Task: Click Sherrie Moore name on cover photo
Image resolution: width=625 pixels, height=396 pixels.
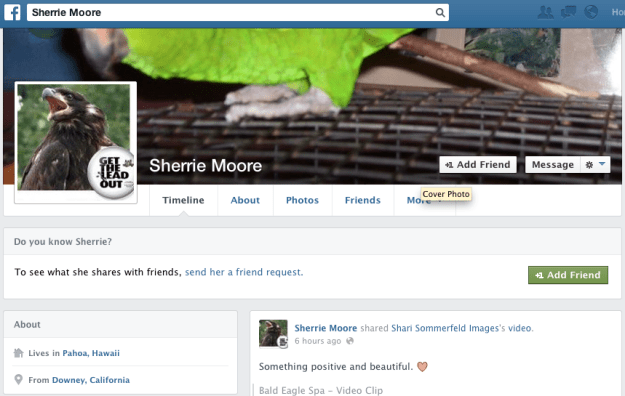Action: point(205,165)
